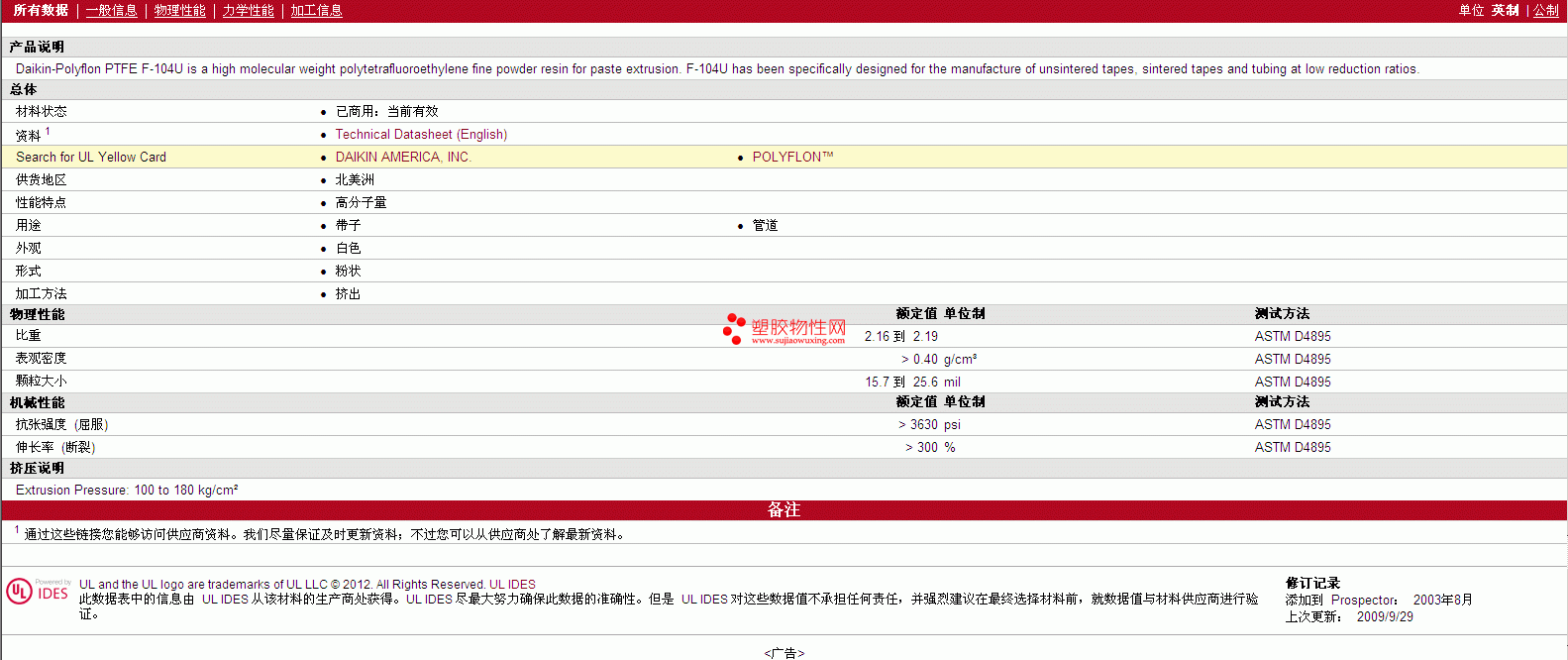Click the 伸长率 (断裂) label

tap(55, 447)
